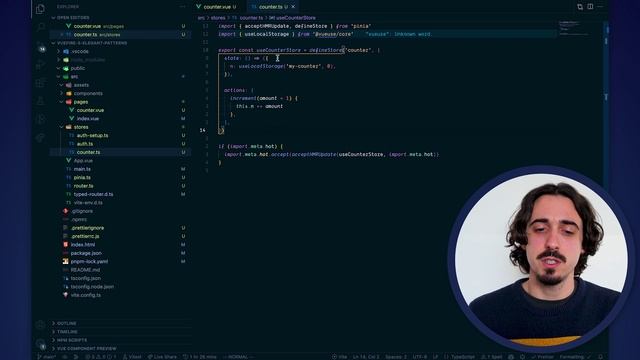Close the counter.ts editor tab
Screen dimensions: 640x360
(293, 7)
